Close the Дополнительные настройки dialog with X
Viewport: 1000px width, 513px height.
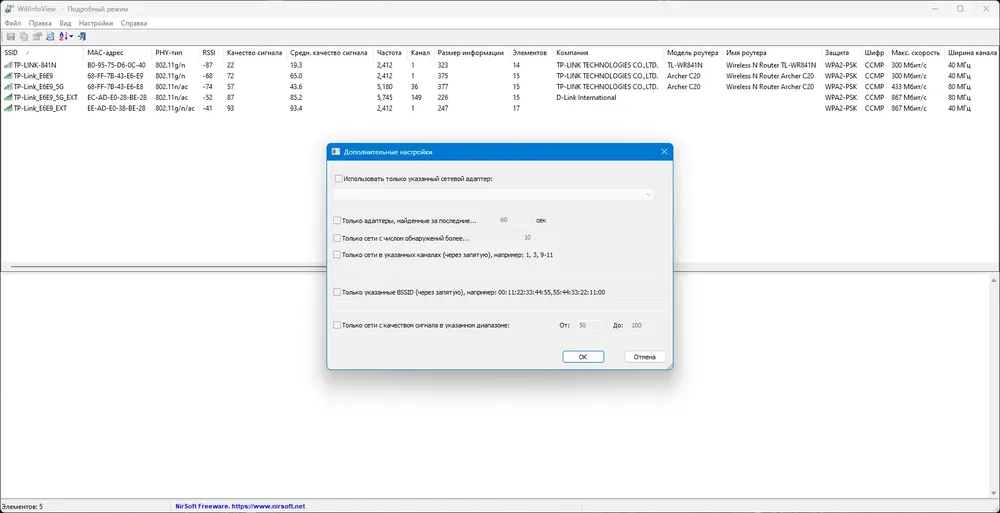click(664, 152)
